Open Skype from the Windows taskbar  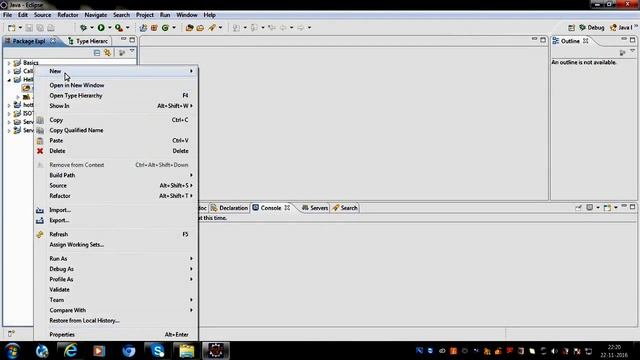[x=158, y=351]
